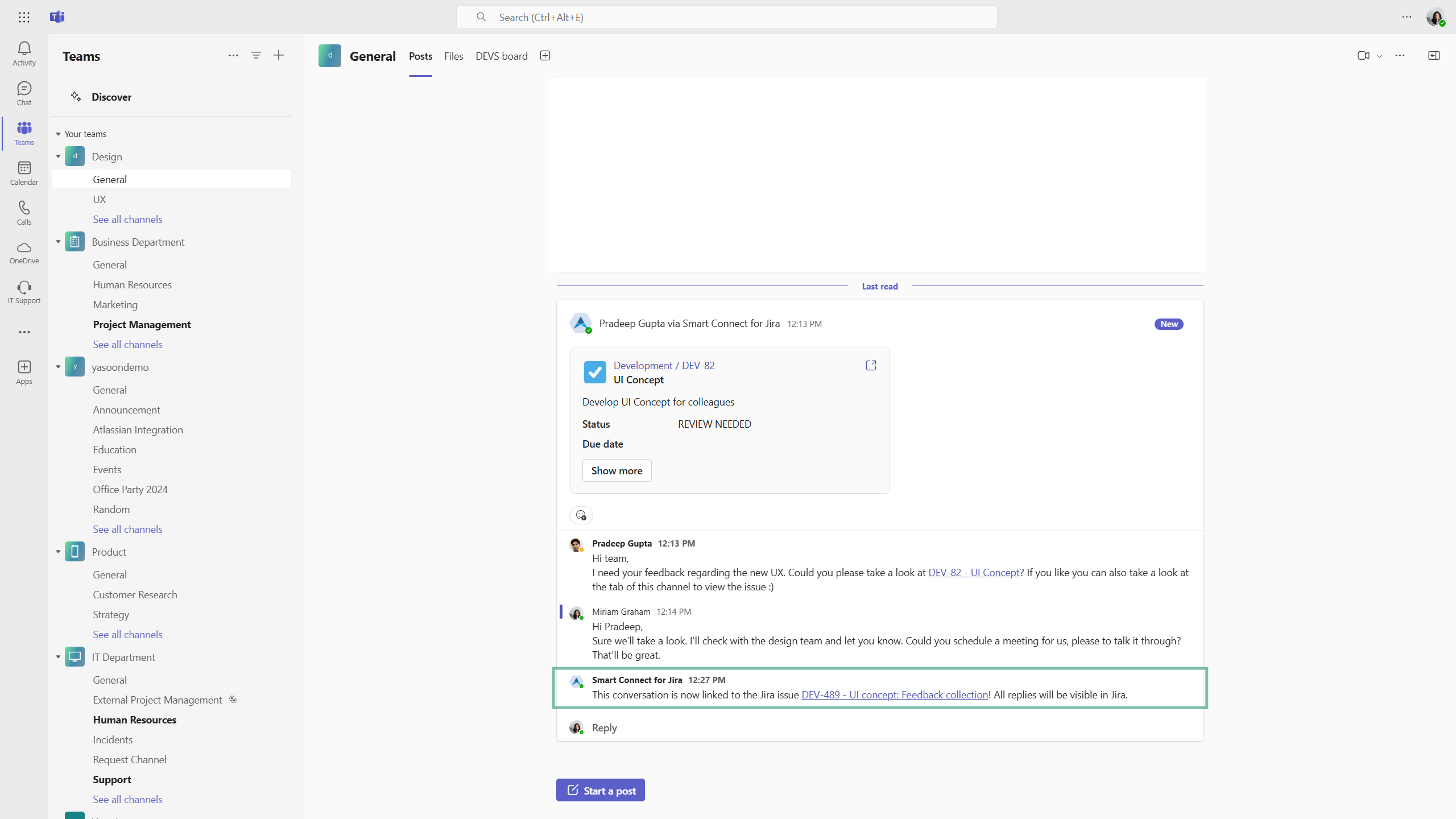This screenshot has height=819, width=1456.
Task: Start a video meeting with camera icon
Action: 1363,56
